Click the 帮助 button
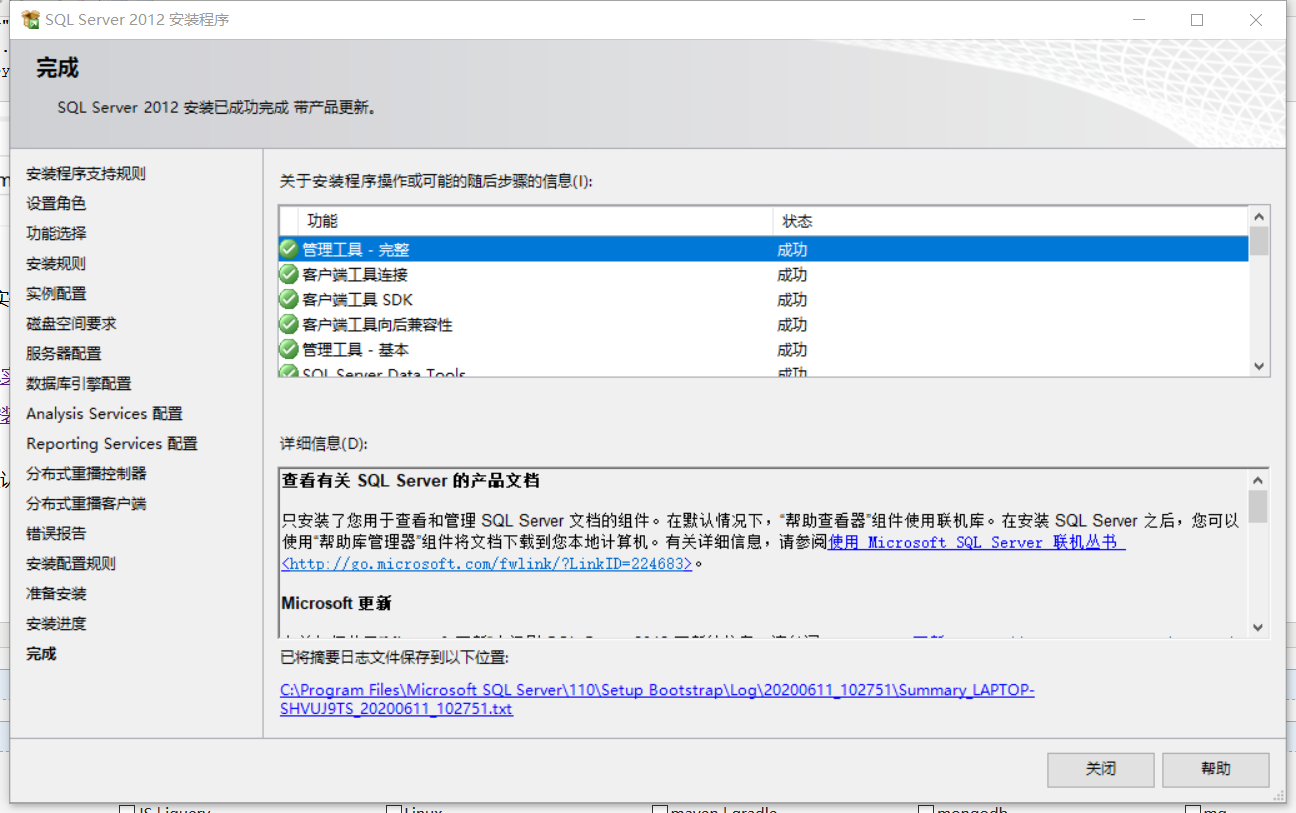 point(1216,769)
